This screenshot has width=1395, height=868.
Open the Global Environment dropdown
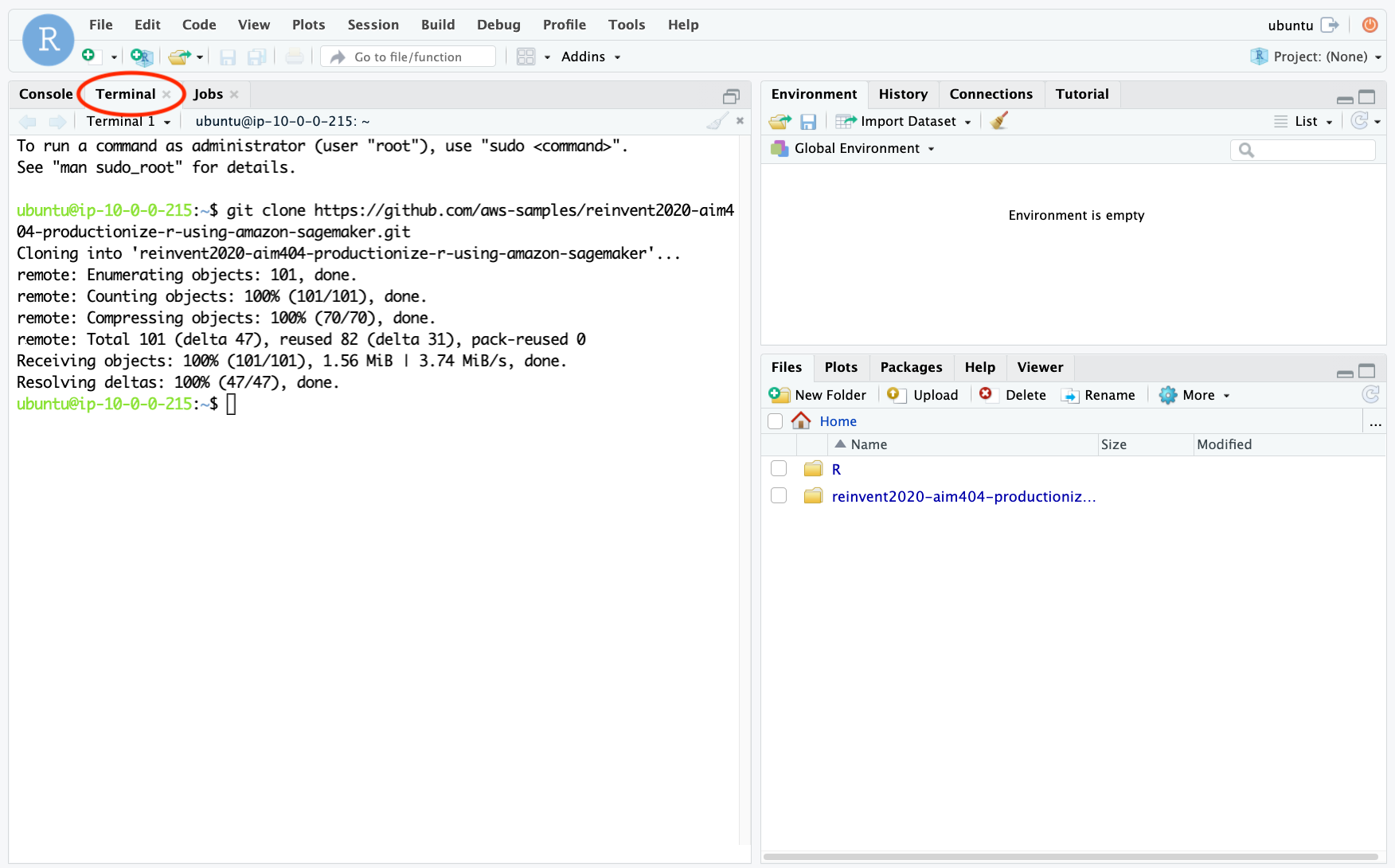852,148
